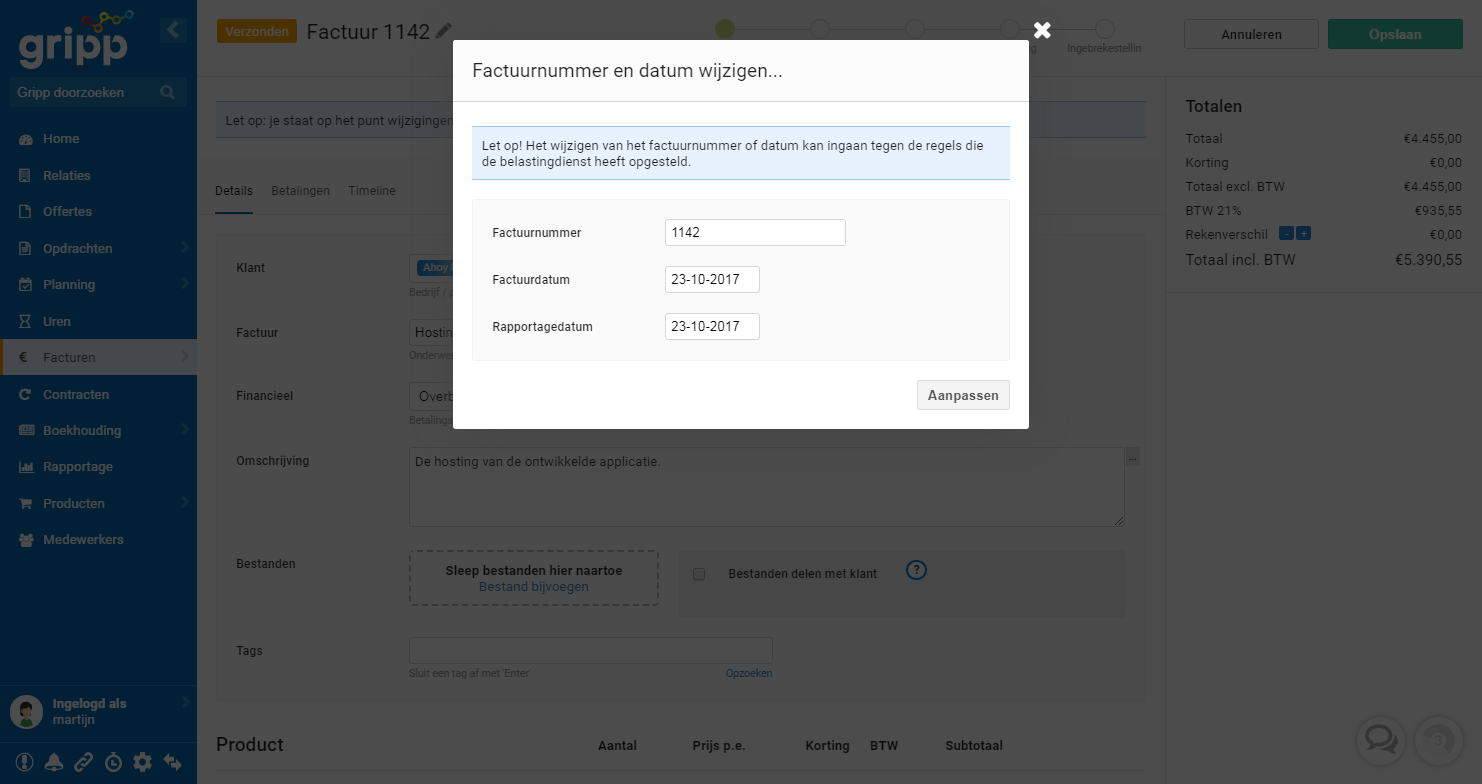Open notifications bell icon
This screenshot has height=784, width=1482.
point(54,762)
